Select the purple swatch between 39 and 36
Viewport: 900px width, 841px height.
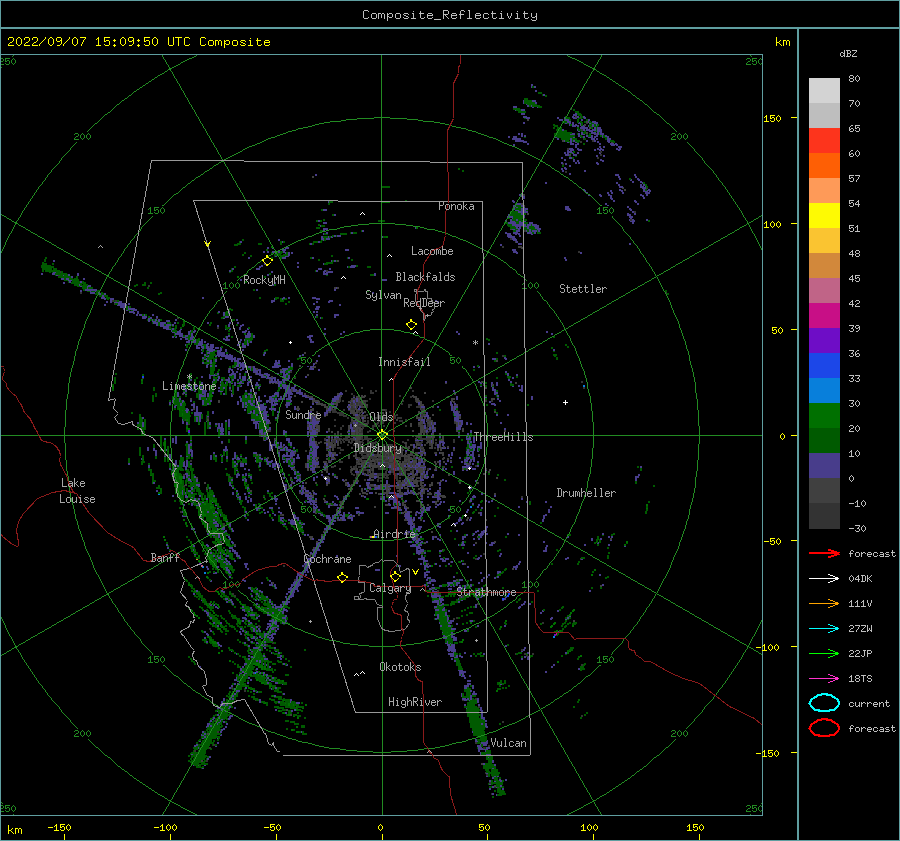point(824,340)
